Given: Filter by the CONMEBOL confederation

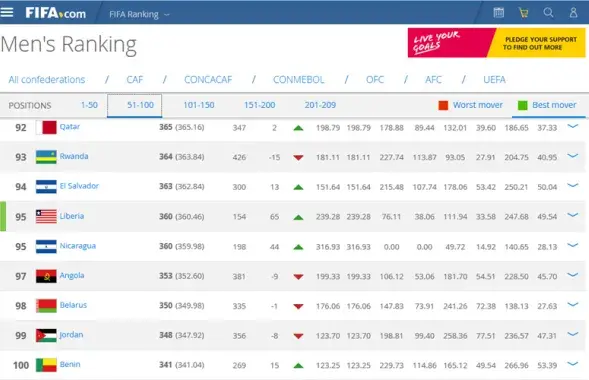Looking at the screenshot, I should tap(299, 80).
